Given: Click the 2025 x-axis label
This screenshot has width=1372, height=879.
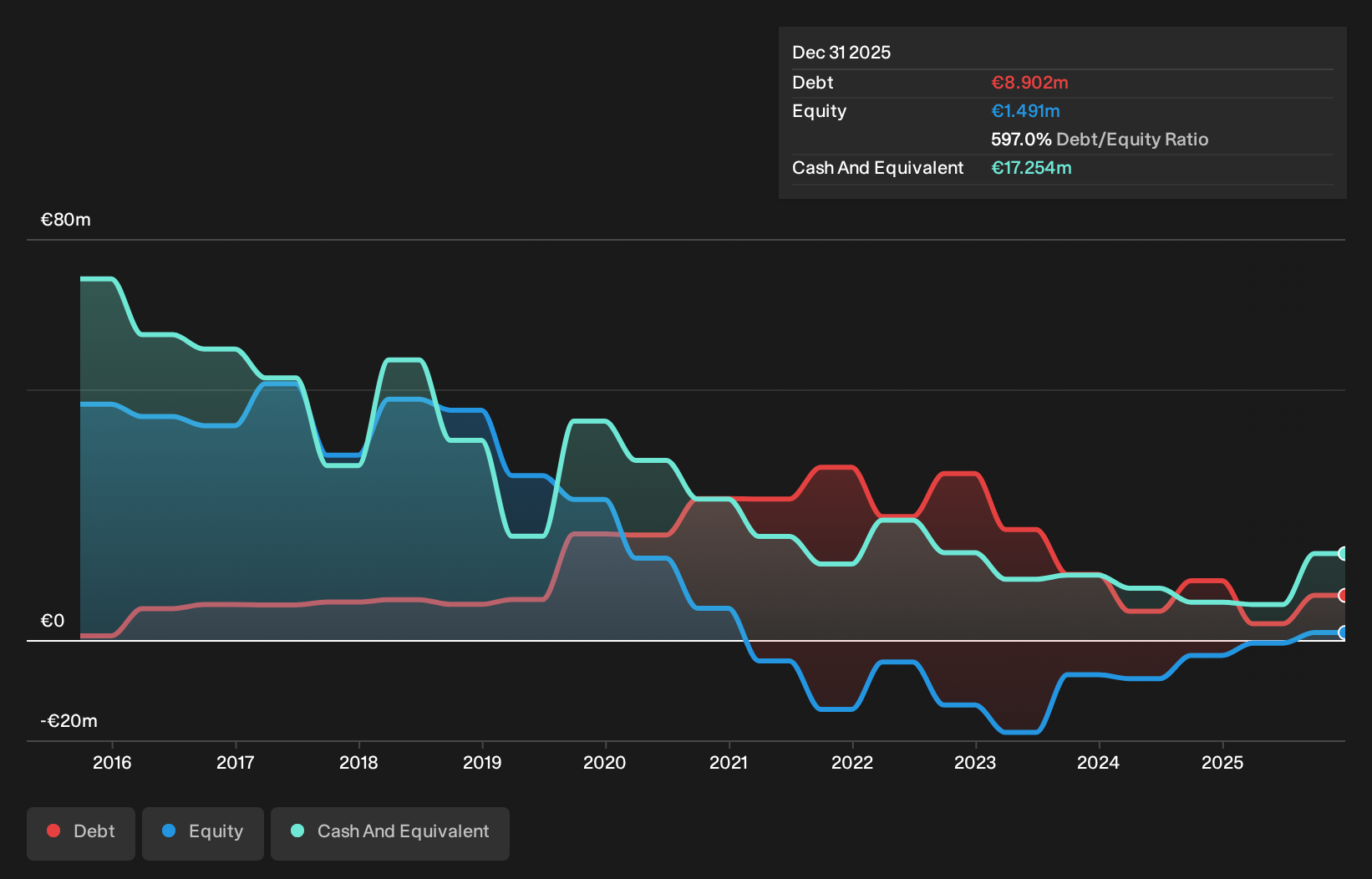Looking at the screenshot, I should click(1222, 762).
